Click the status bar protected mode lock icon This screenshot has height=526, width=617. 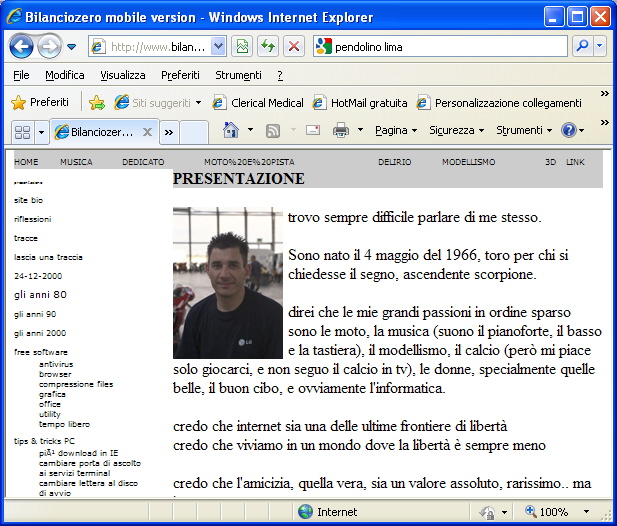[488, 512]
